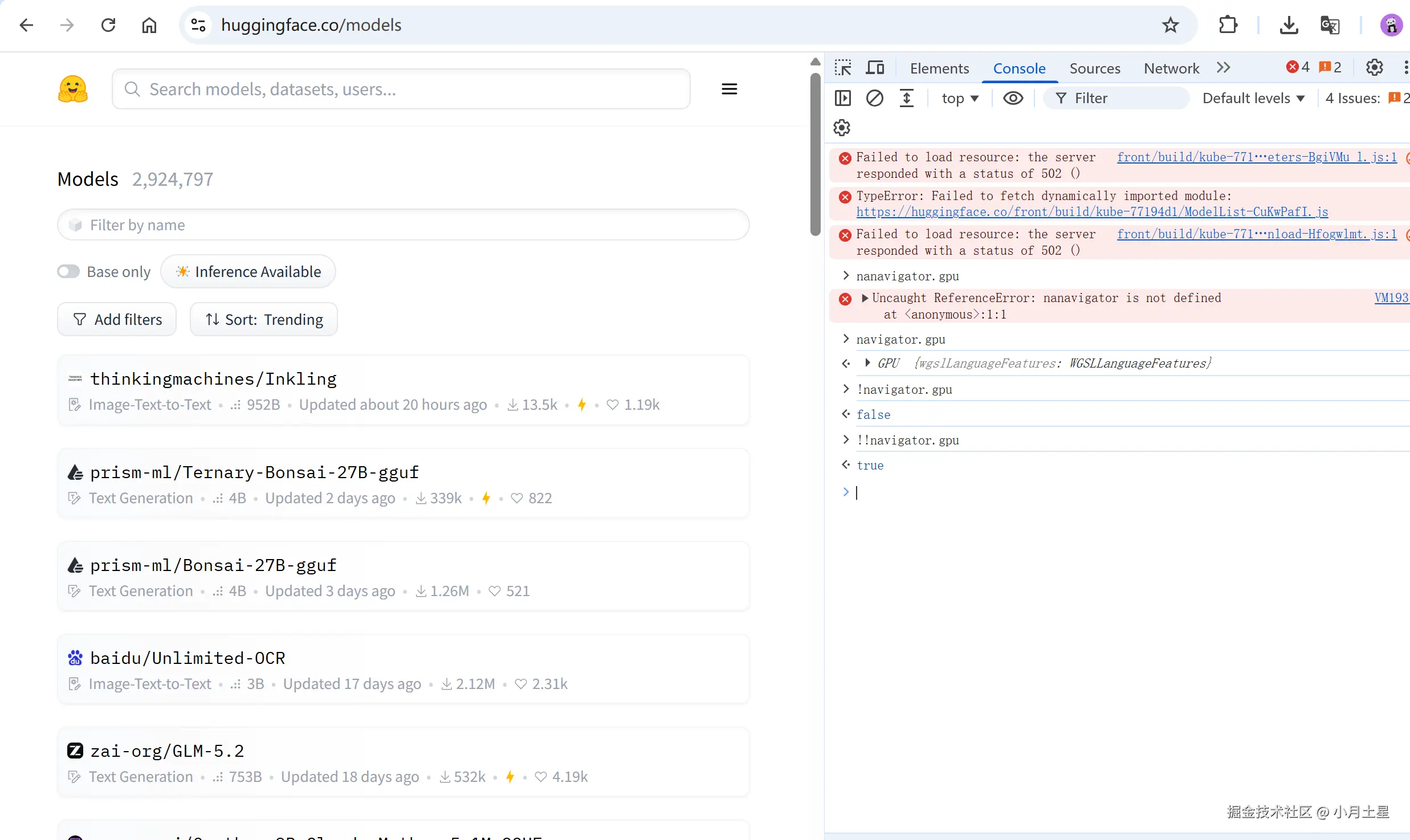Focus the Filter by name field
The image size is (1410, 840).
pyautogui.click(x=403, y=225)
